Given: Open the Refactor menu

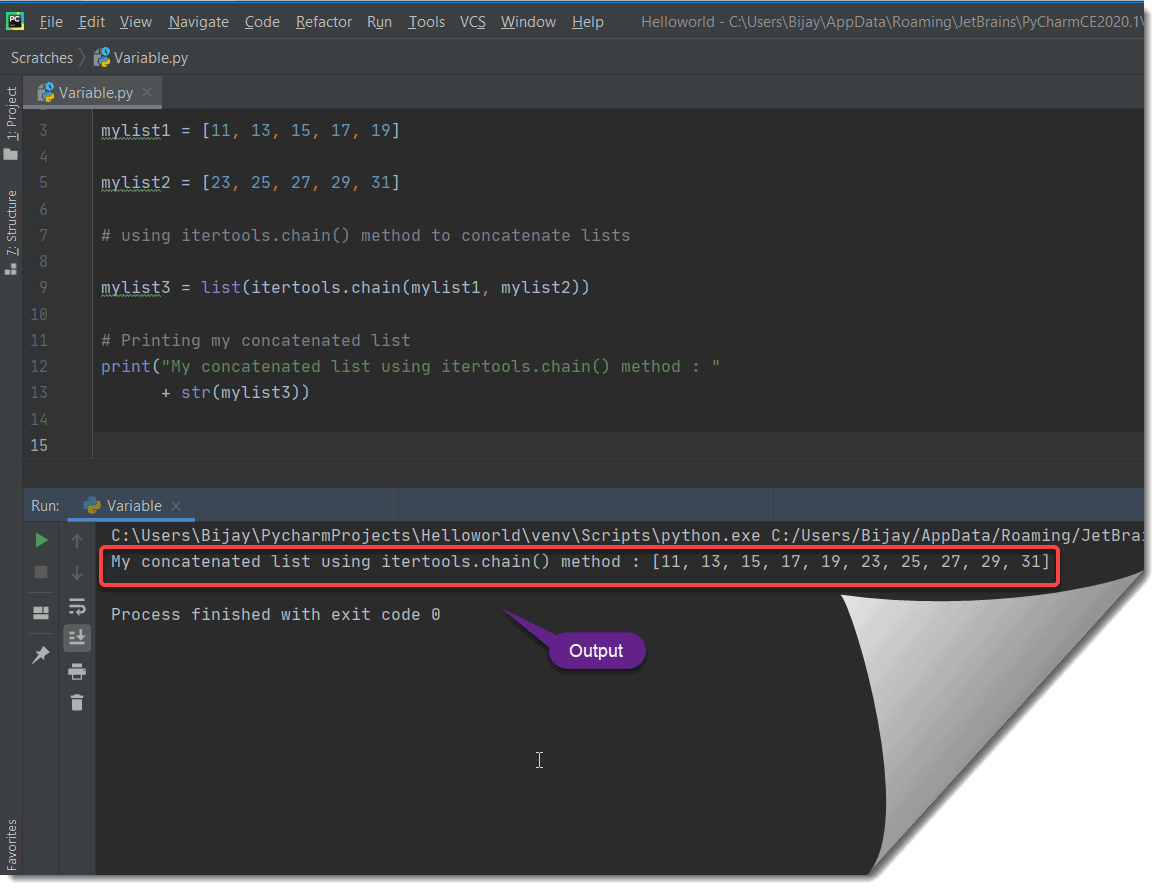Looking at the screenshot, I should (323, 21).
